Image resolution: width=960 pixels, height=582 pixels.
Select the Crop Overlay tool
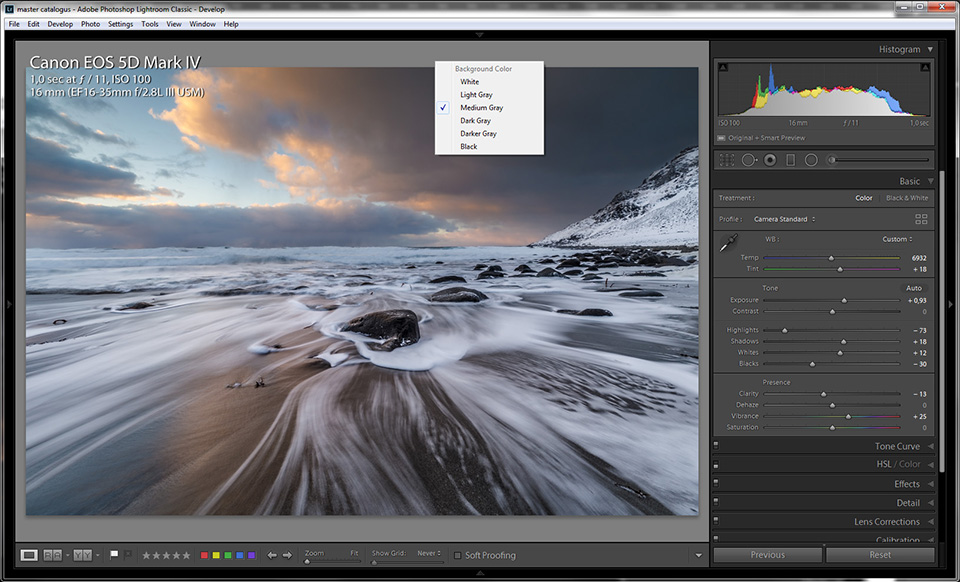point(727,160)
